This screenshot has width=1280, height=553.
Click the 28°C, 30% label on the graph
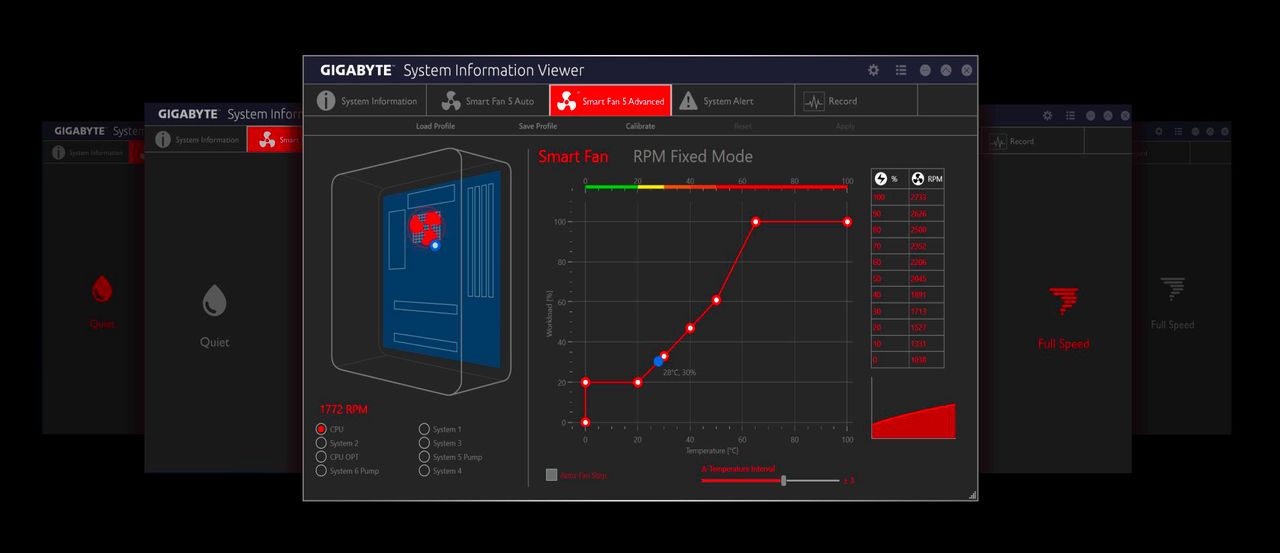pos(679,372)
